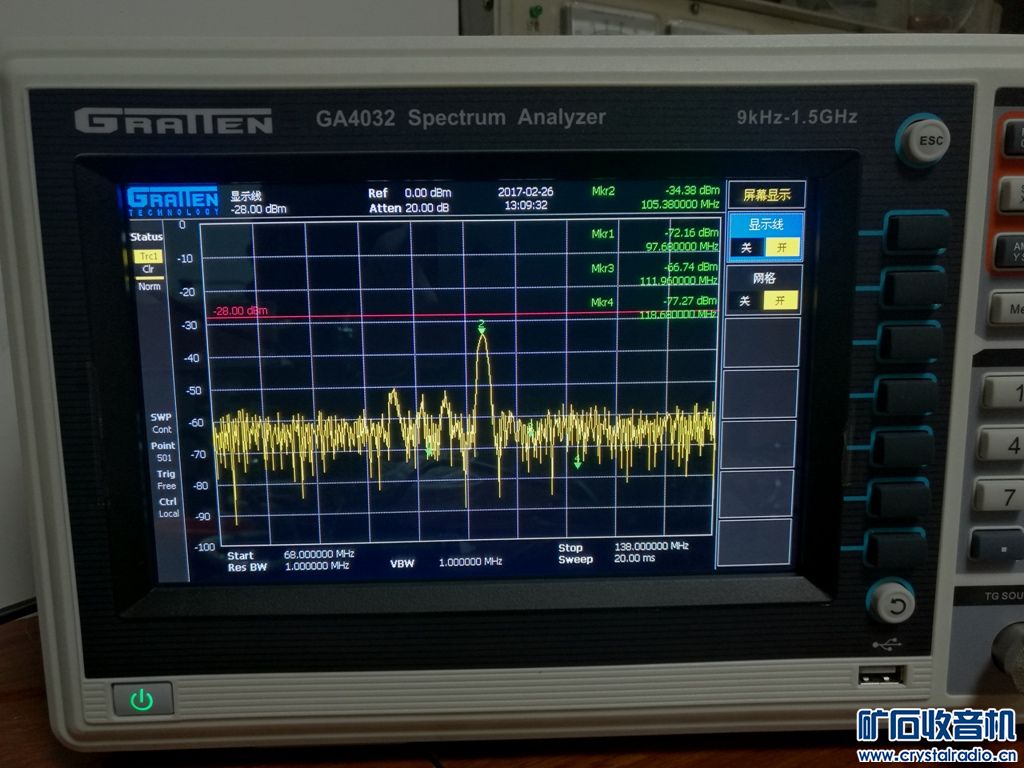Tap the Stop frequency 138.000000 MHz
Image resolution: width=1024 pixels, height=768 pixels.
pos(651,546)
